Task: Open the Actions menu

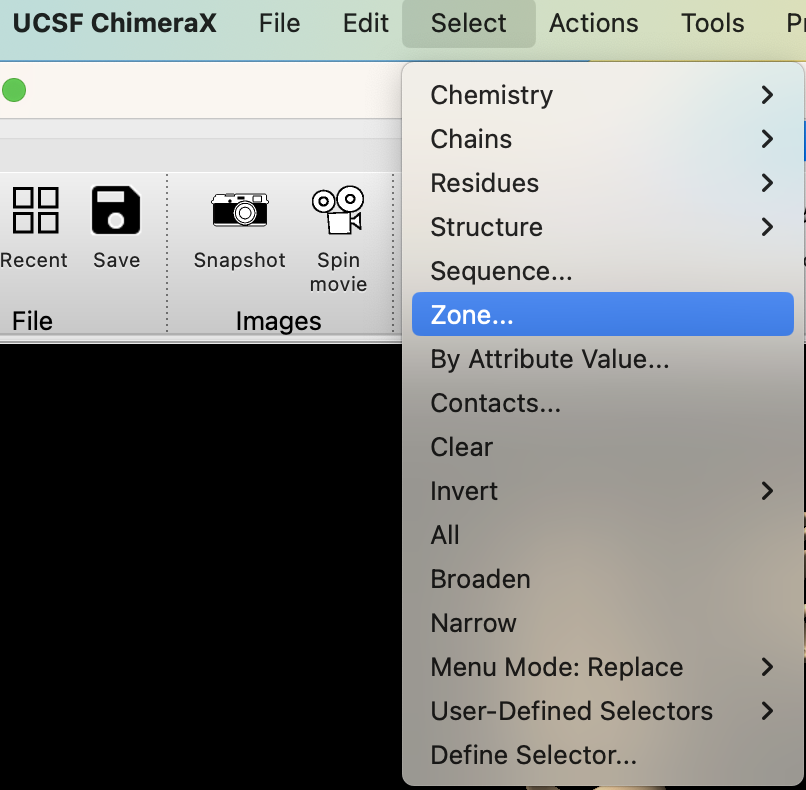Action: pyautogui.click(x=594, y=23)
